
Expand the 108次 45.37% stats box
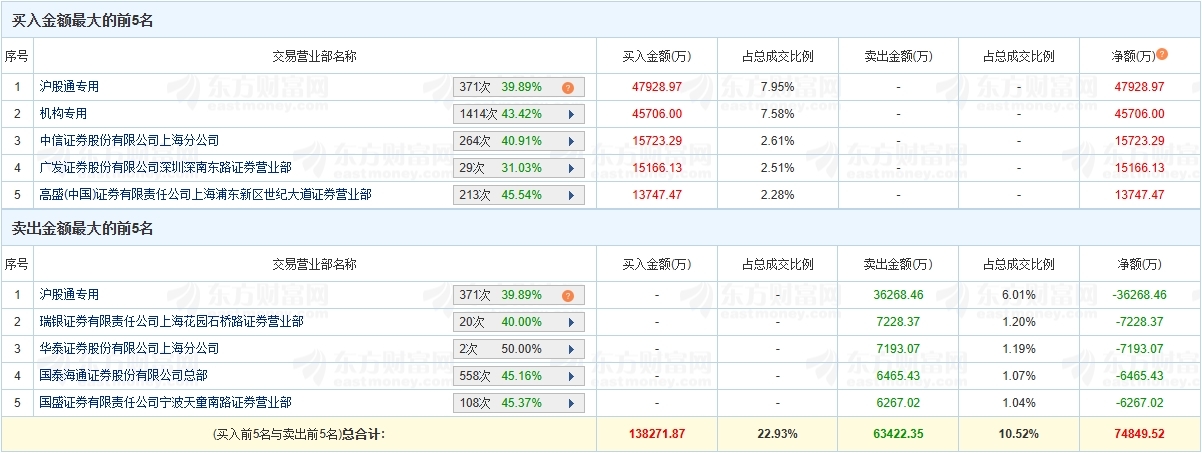[571, 403]
